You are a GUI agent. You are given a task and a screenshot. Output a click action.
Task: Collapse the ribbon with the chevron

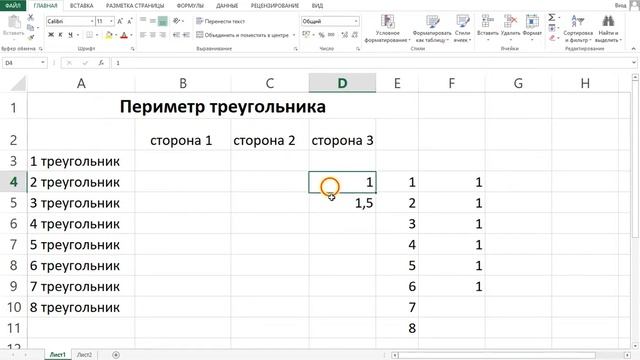[x=633, y=49]
